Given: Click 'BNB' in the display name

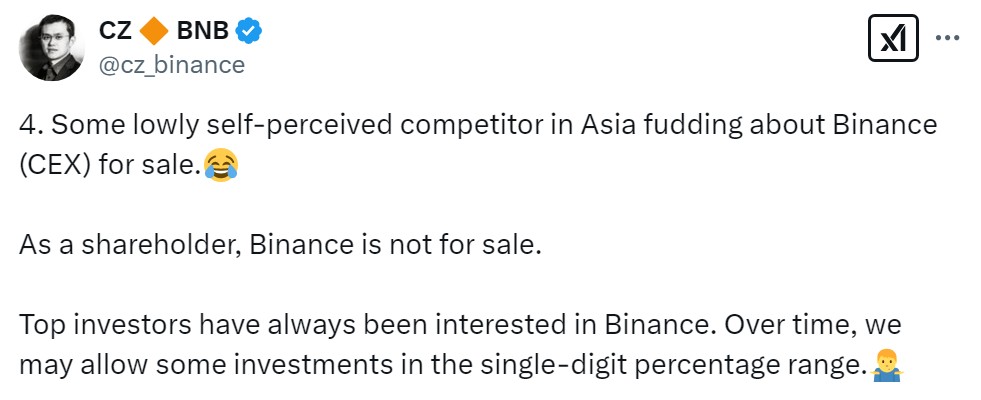Looking at the screenshot, I should (x=203, y=32).
